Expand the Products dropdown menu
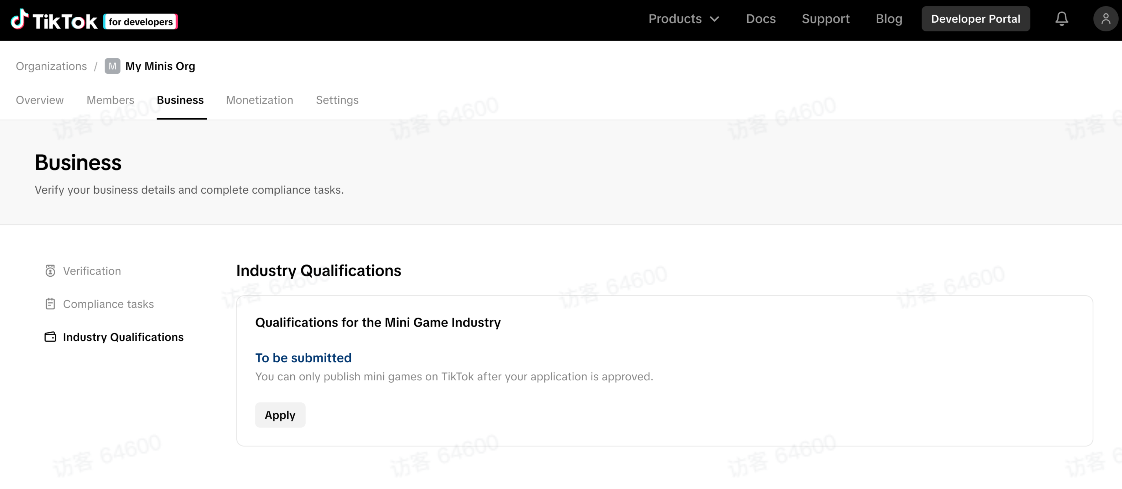 [x=675, y=19]
